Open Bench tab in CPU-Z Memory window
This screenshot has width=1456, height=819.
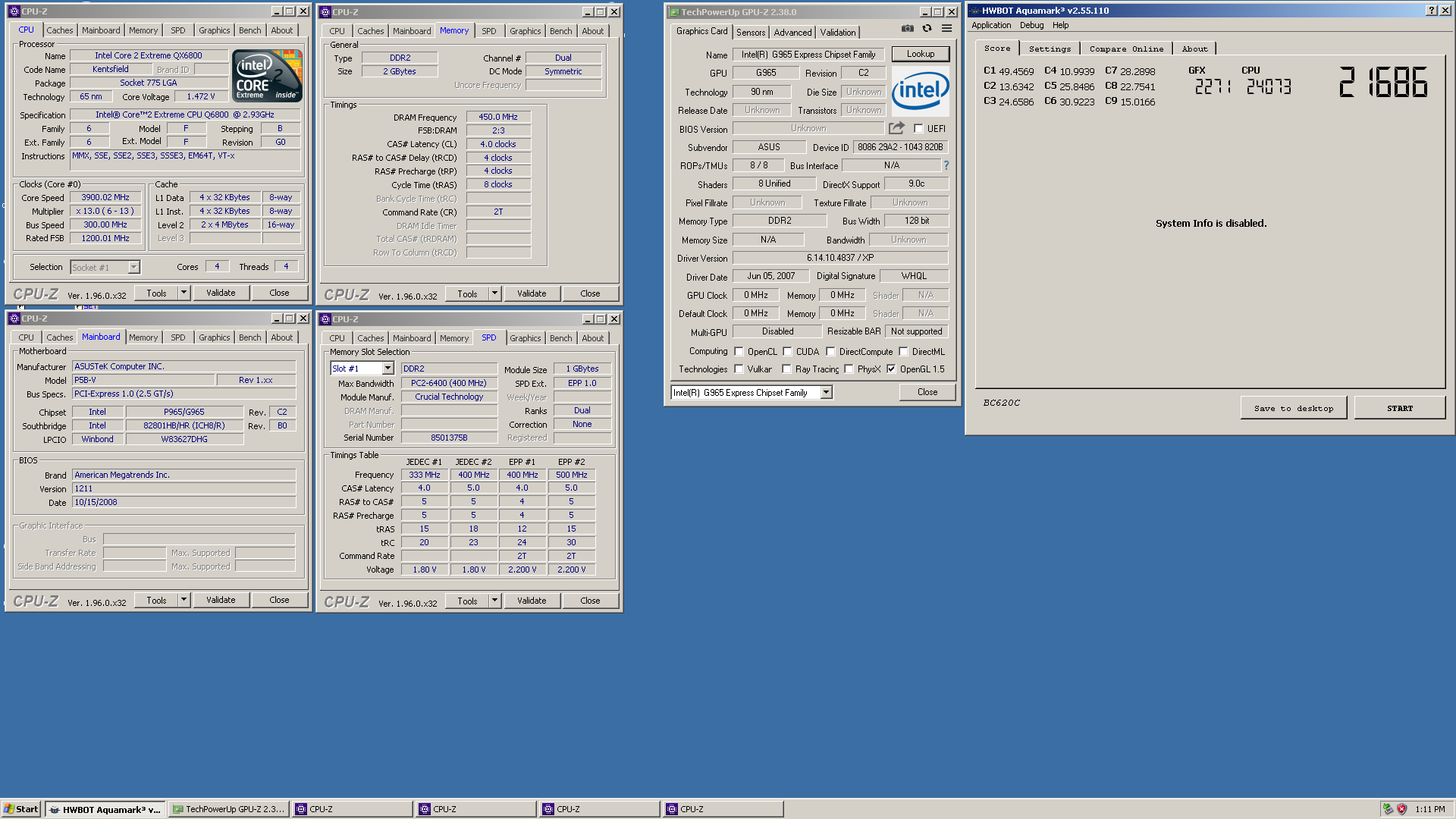click(560, 31)
